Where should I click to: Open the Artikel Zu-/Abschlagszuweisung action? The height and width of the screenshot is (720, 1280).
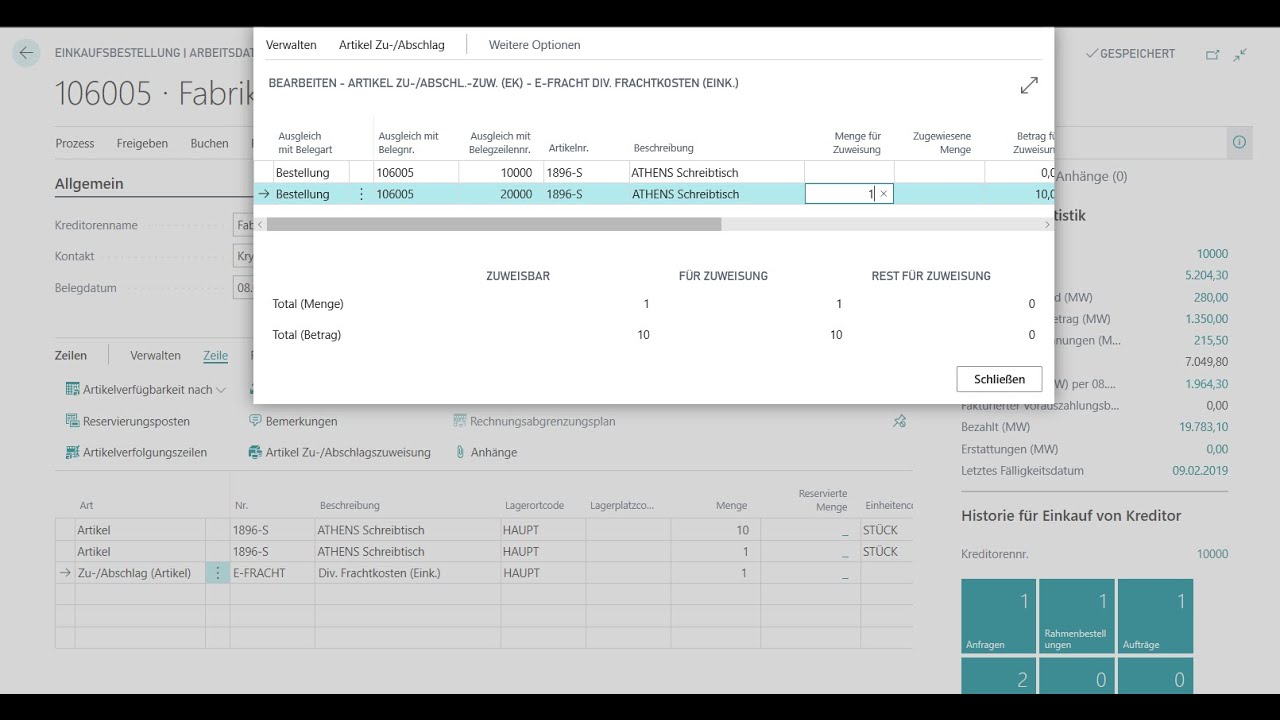click(x=339, y=452)
